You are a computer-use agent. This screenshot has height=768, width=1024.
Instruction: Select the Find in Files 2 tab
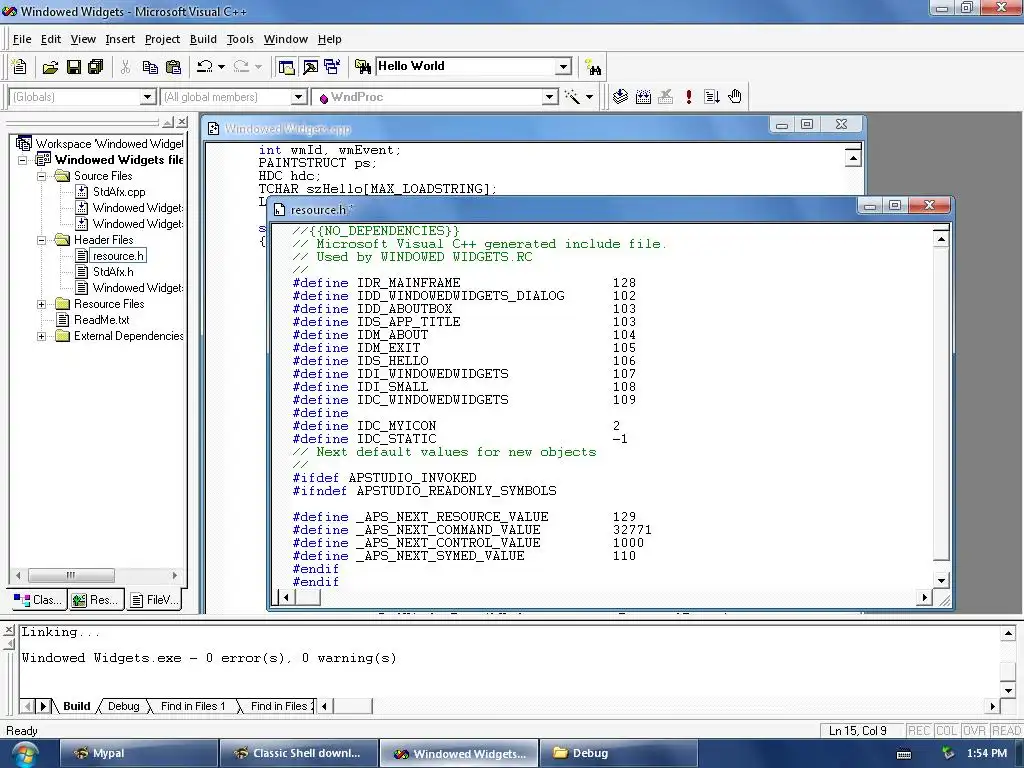click(x=280, y=706)
